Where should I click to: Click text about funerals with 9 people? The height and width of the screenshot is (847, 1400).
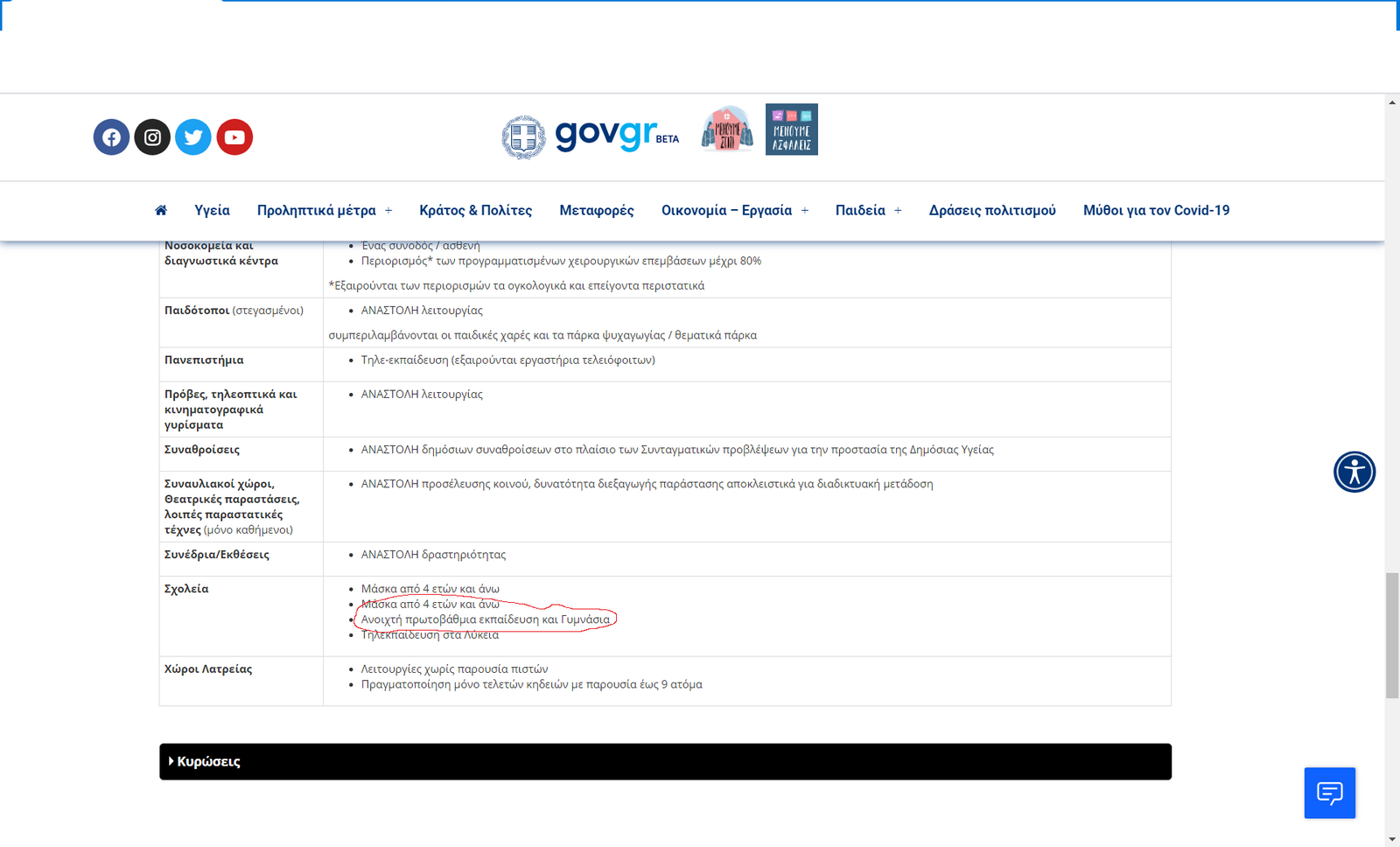point(532,684)
